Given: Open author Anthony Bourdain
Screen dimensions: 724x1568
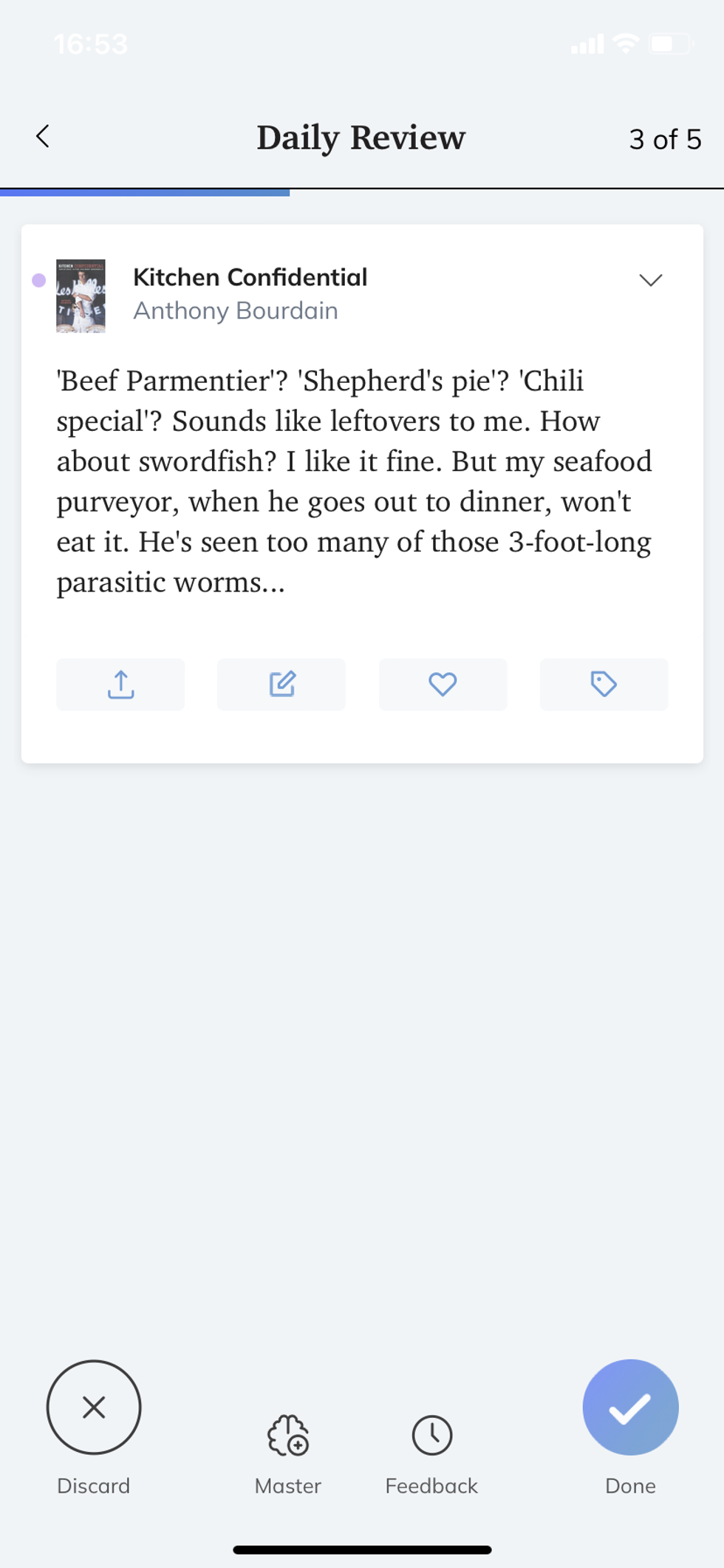Looking at the screenshot, I should (x=235, y=311).
